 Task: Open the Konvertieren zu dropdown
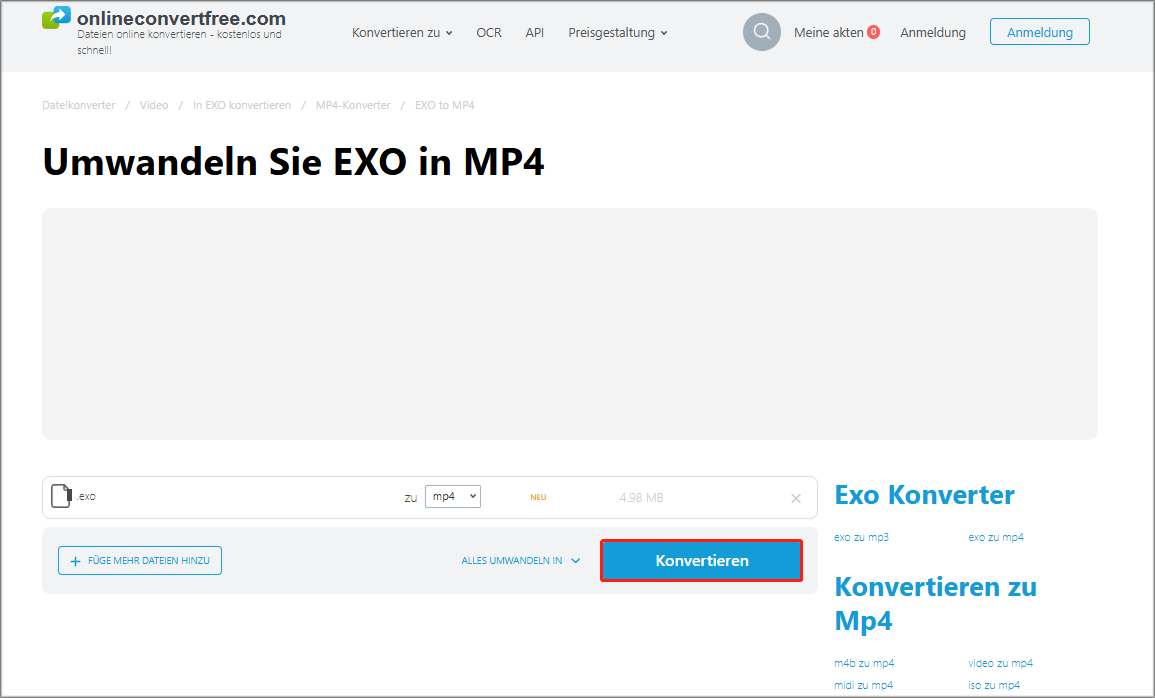(402, 32)
